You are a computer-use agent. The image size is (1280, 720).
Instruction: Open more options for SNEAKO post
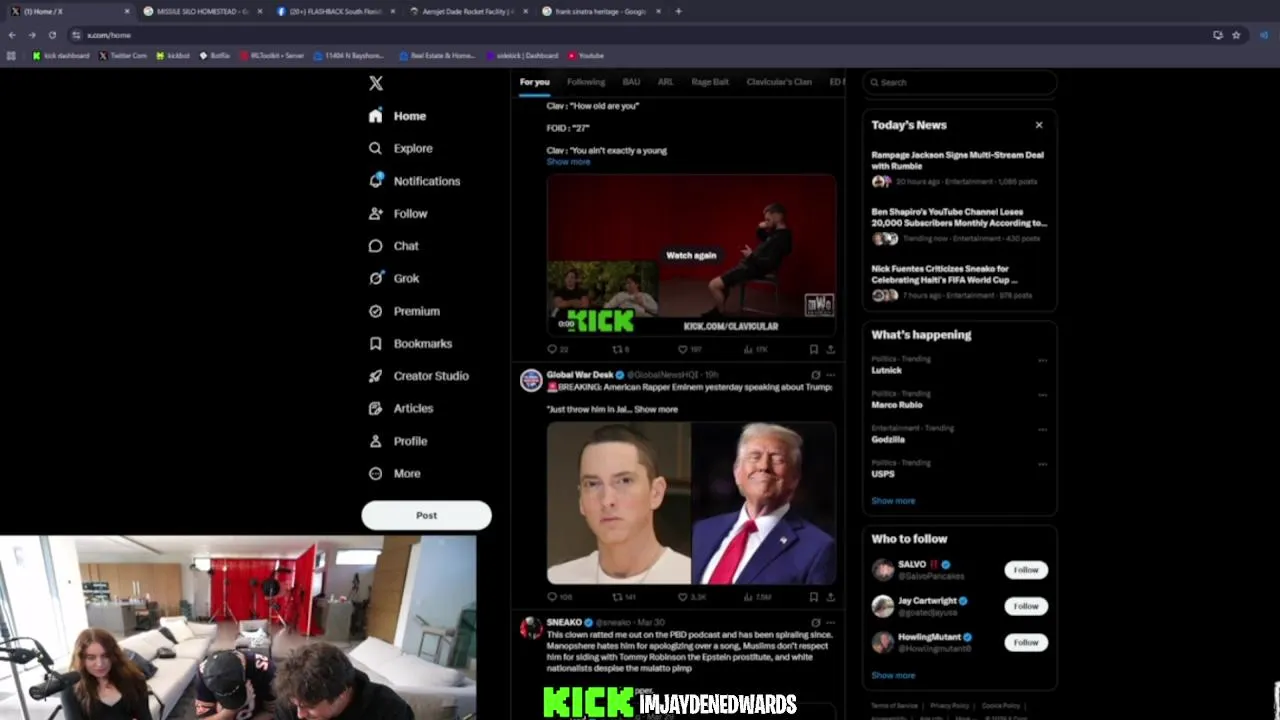830,622
